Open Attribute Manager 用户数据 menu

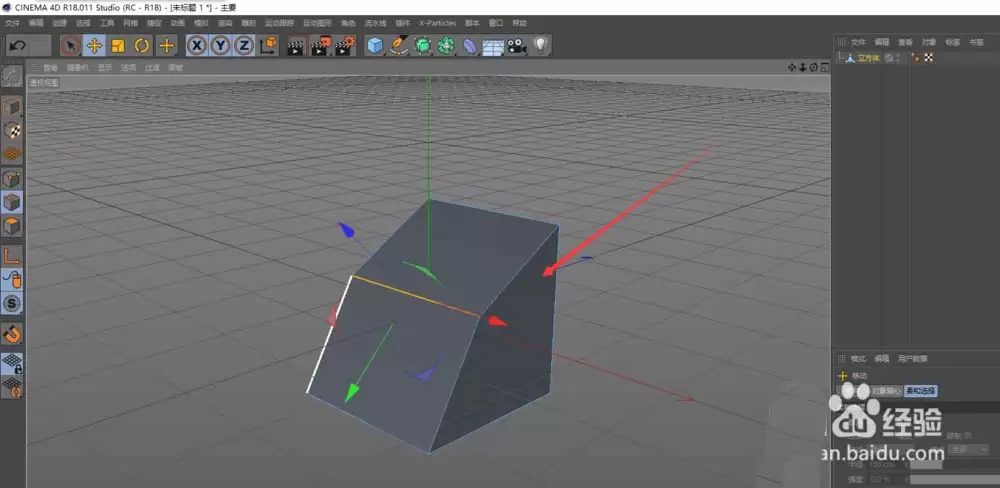click(x=913, y=359)
